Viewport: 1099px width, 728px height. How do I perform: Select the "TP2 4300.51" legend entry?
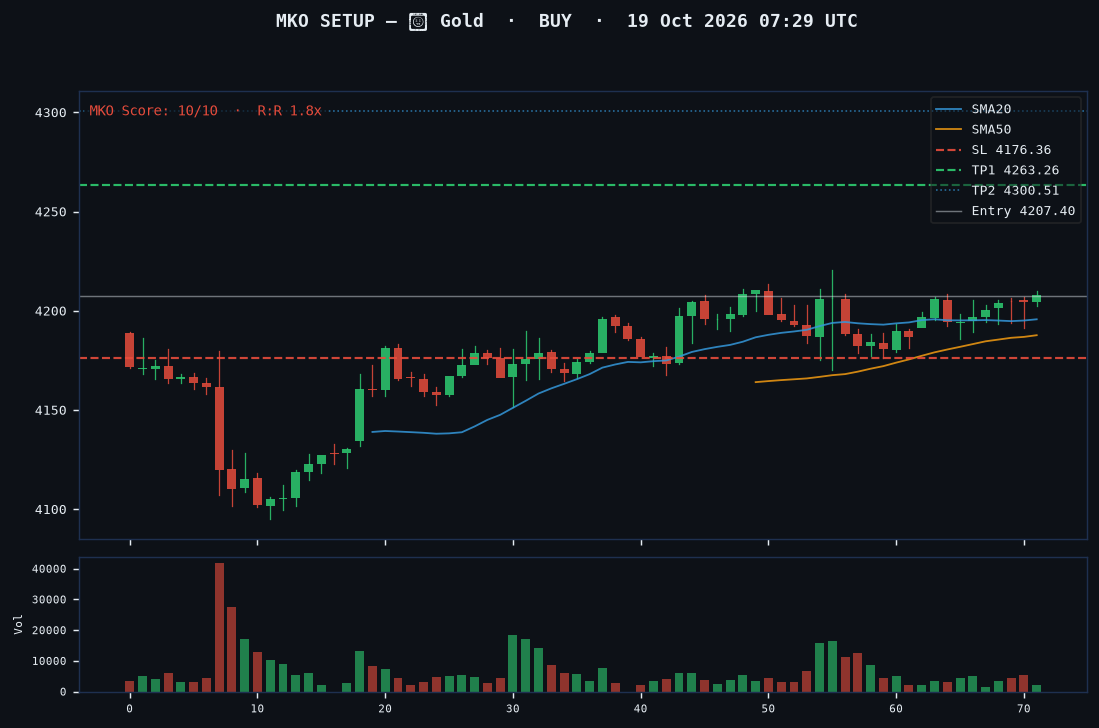tap(1015, 191)
